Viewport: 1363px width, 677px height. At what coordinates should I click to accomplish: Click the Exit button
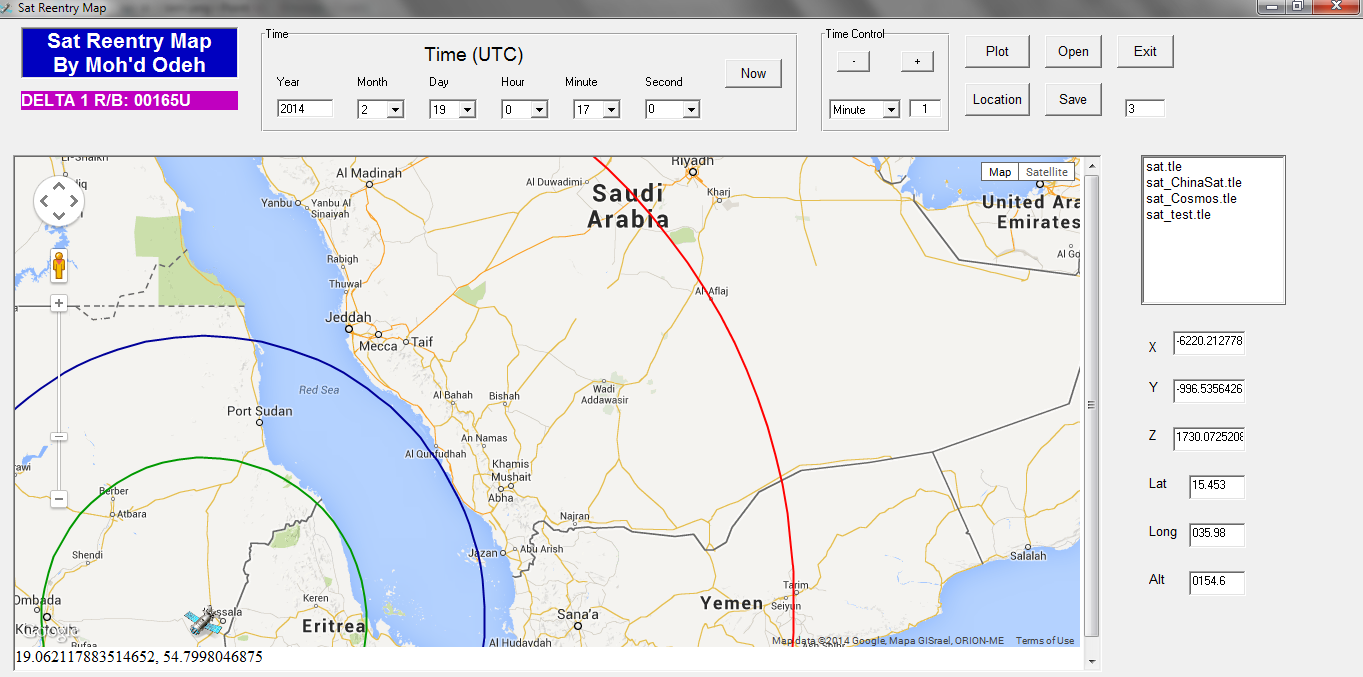click(1145, 51)
